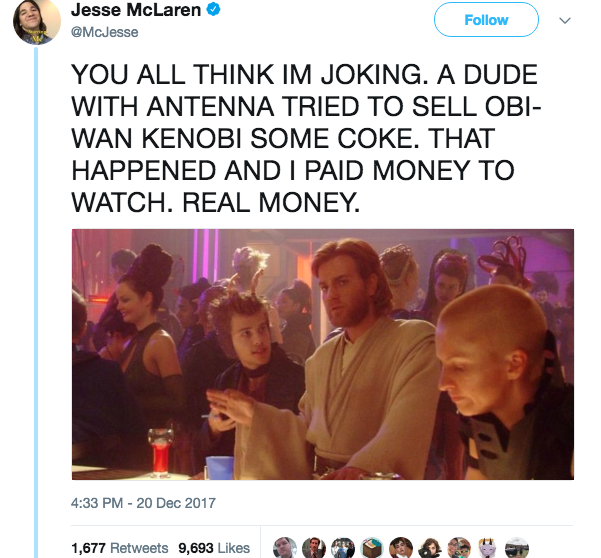Click the 4:33 PM - 20 Dec 2017 timestamp
Image resolution: width=601 pixels, height=558 pixels.
tap(143, 503)
